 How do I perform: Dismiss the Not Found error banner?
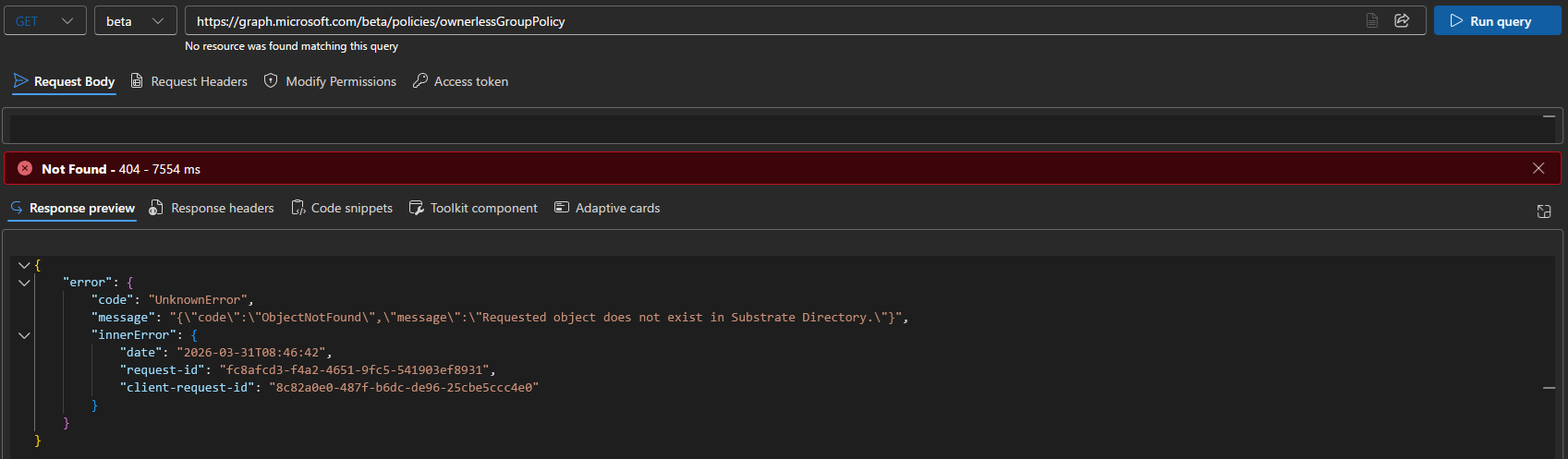(1538, 168)
